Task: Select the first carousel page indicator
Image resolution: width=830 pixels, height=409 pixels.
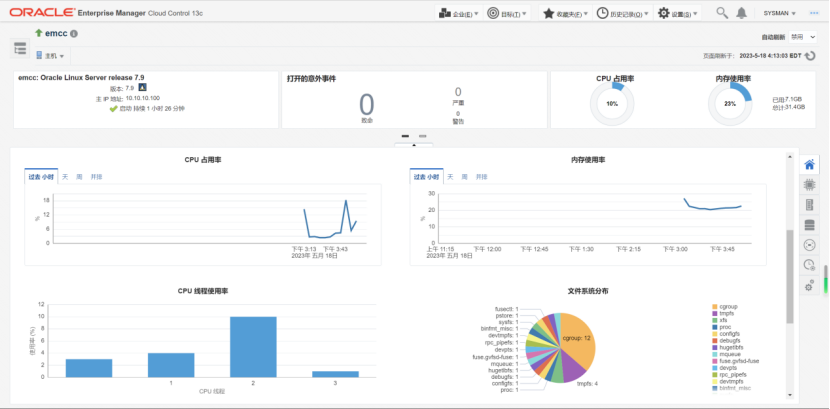Action: pos(405,136)
